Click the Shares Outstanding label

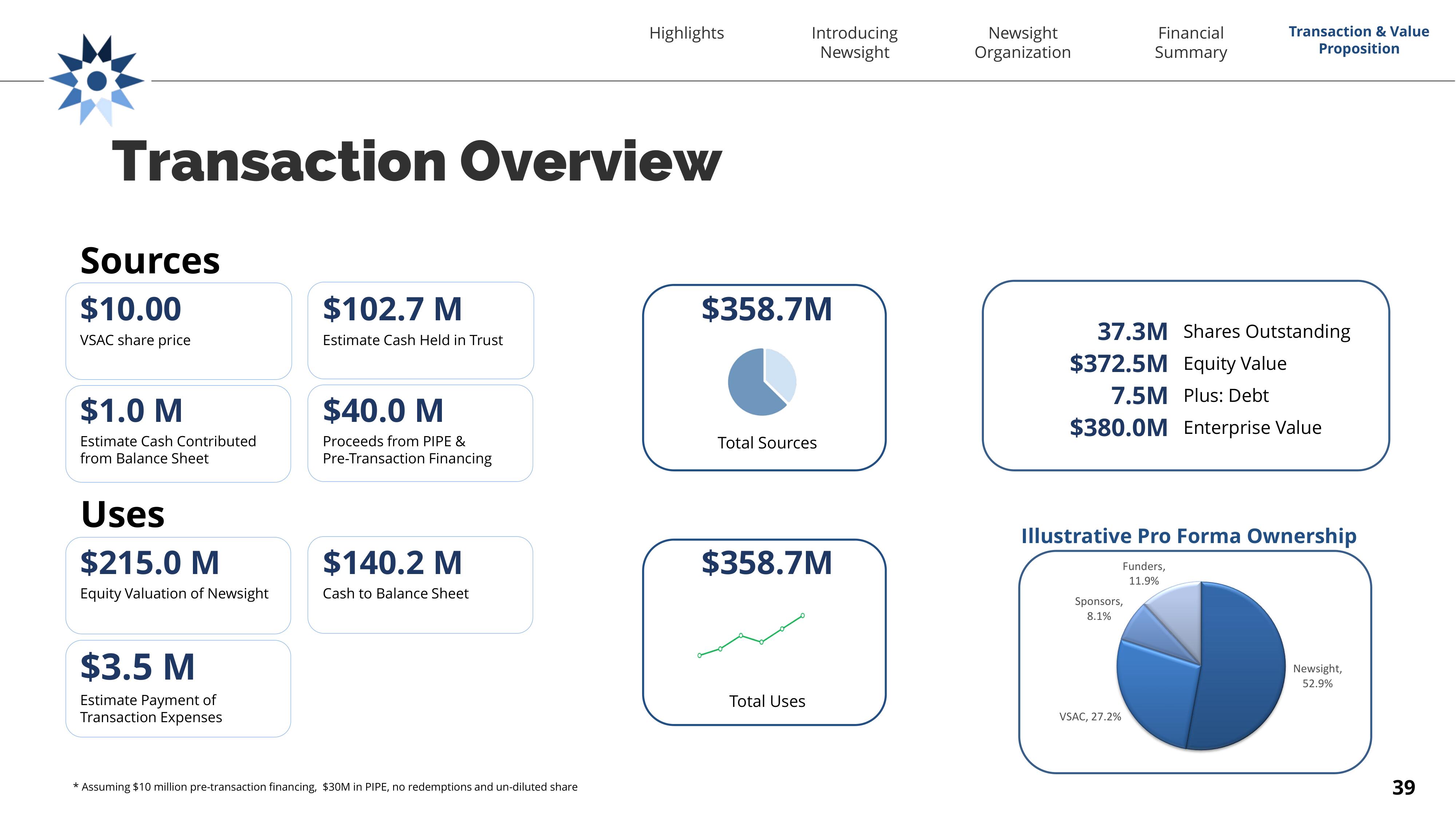(1267, 331)
